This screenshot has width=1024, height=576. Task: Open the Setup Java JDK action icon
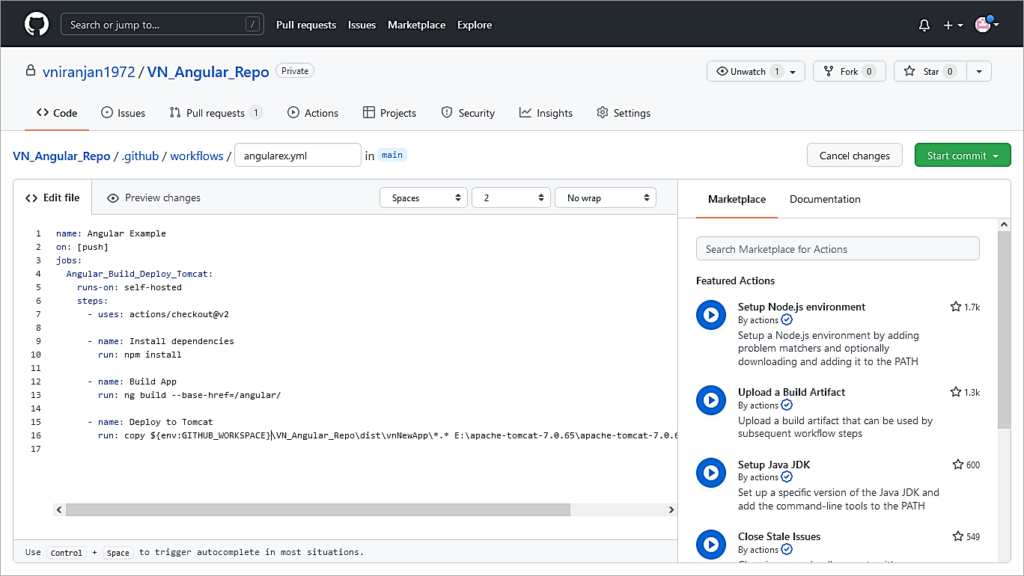711,472
